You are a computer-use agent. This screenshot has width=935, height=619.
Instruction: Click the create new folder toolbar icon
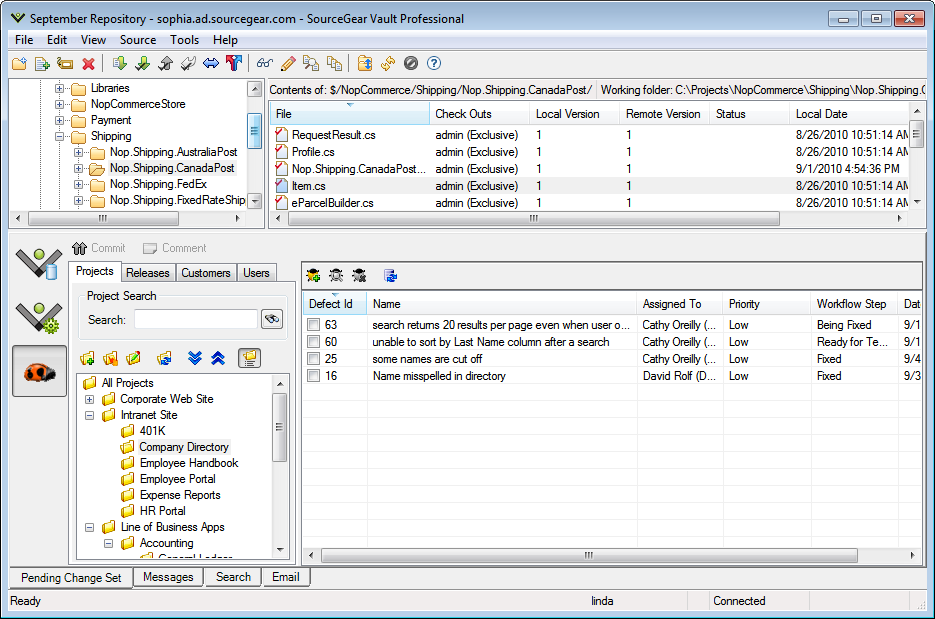click(19, 64)
